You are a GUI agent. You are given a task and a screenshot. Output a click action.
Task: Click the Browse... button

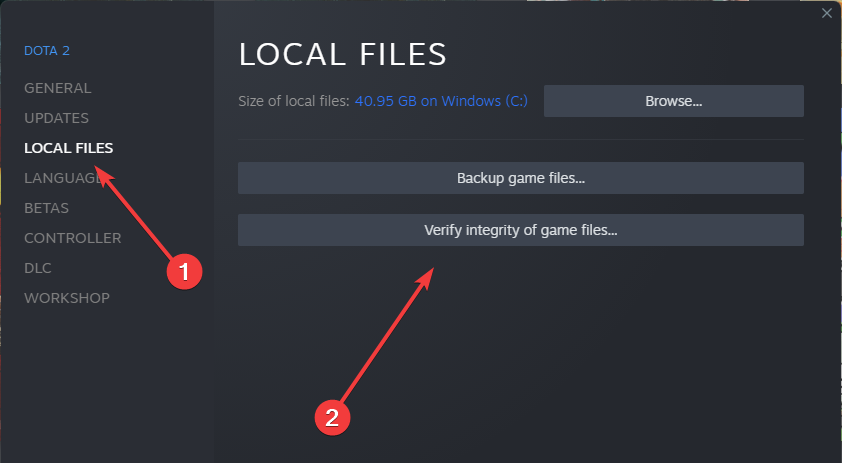tap(673, 101)
